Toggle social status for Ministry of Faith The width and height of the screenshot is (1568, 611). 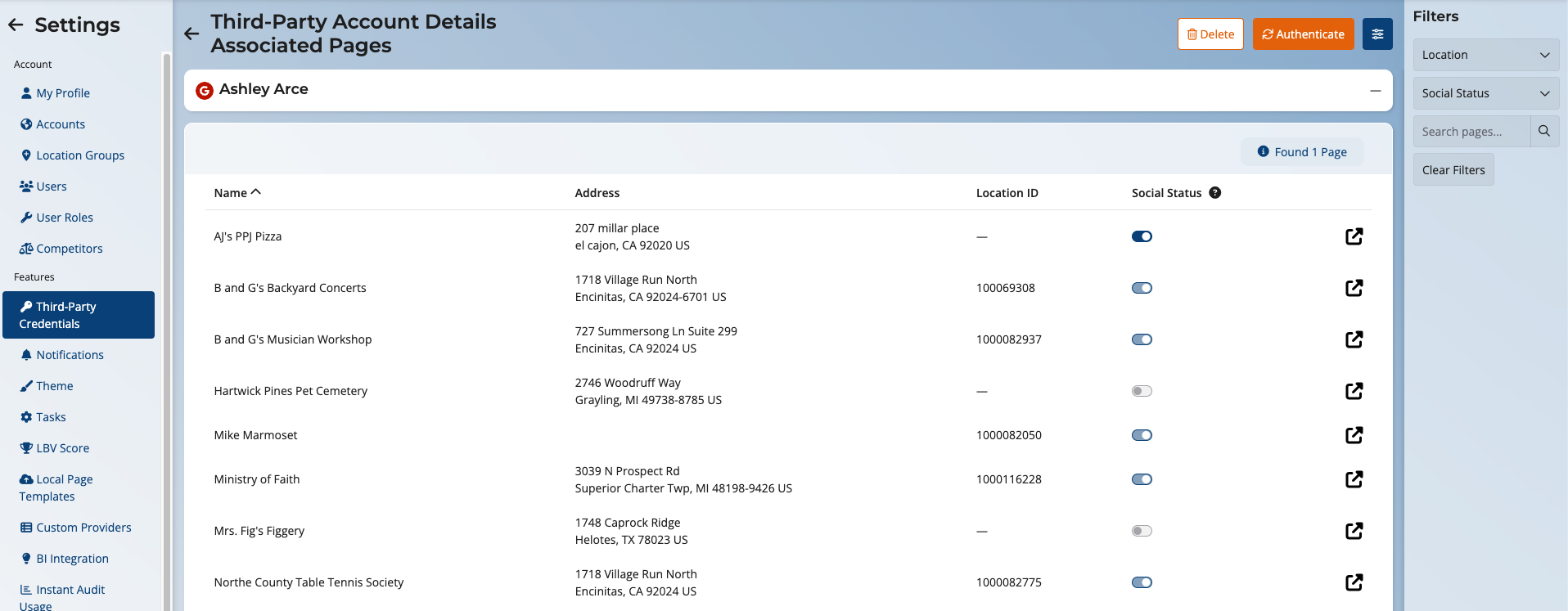(1142, 479)
